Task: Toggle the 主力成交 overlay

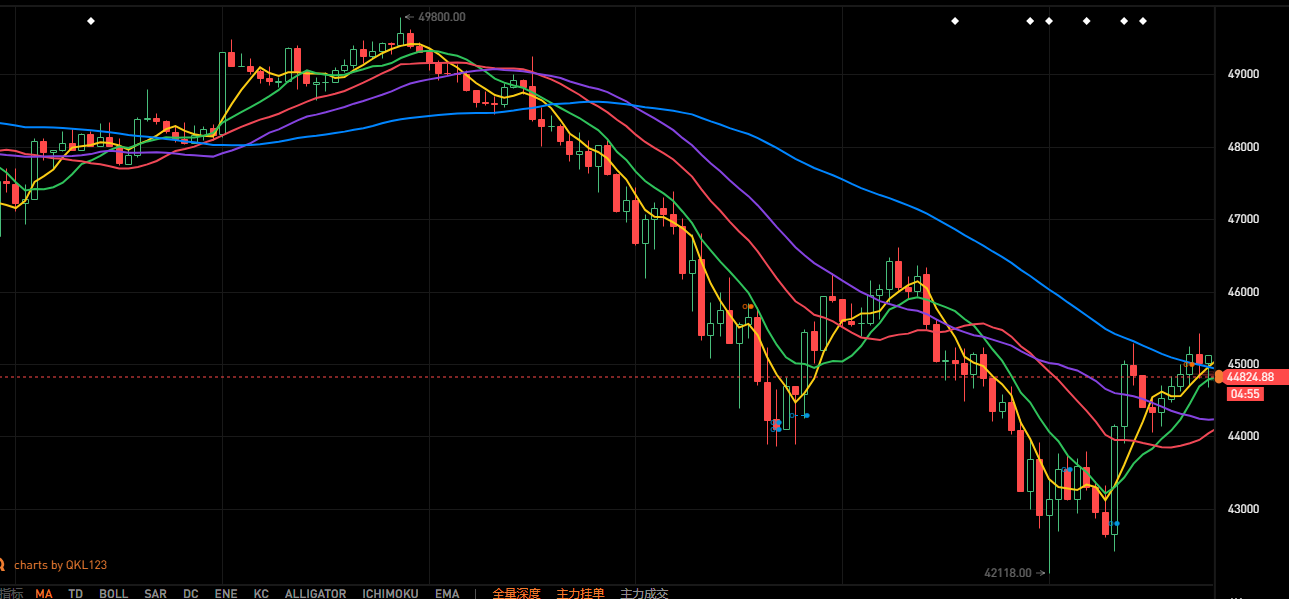Action: point(644,593)
